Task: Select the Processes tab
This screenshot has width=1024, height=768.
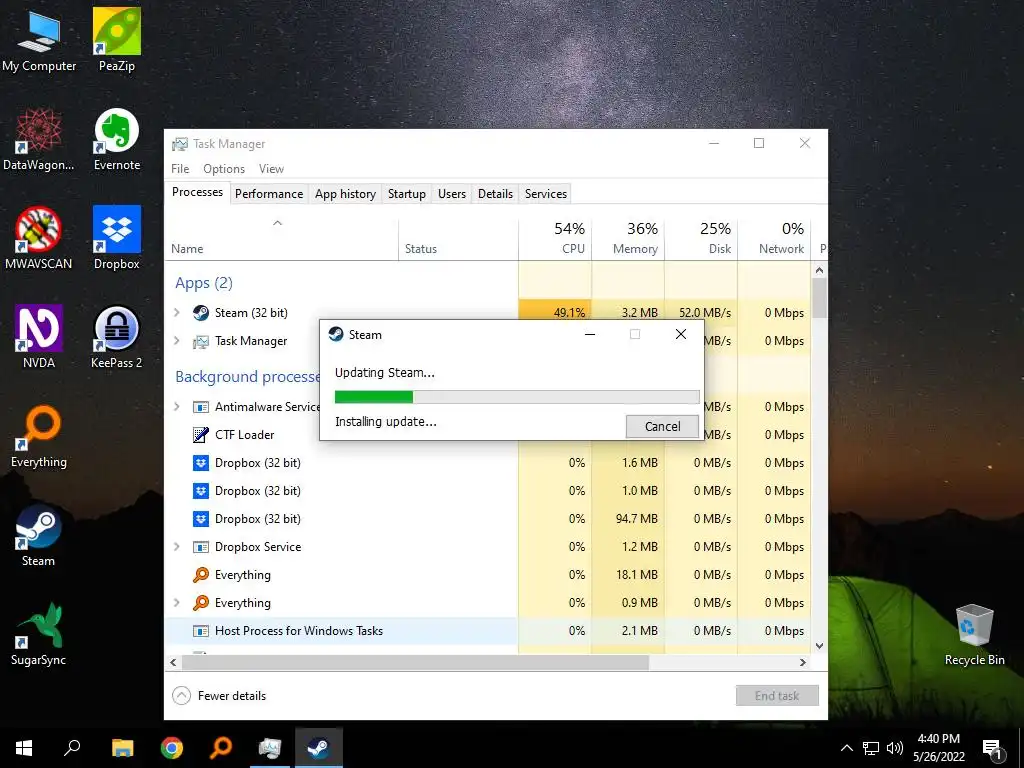Action: click(x=197, y=192)
